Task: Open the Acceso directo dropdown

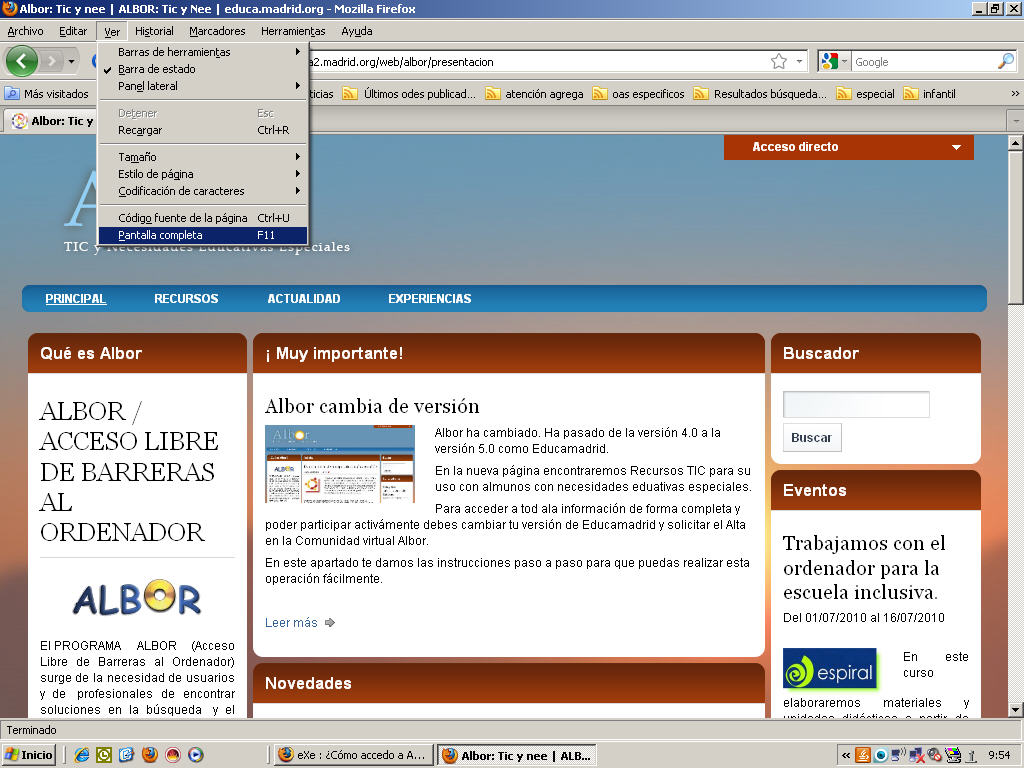Action: [x=848, y=147]
